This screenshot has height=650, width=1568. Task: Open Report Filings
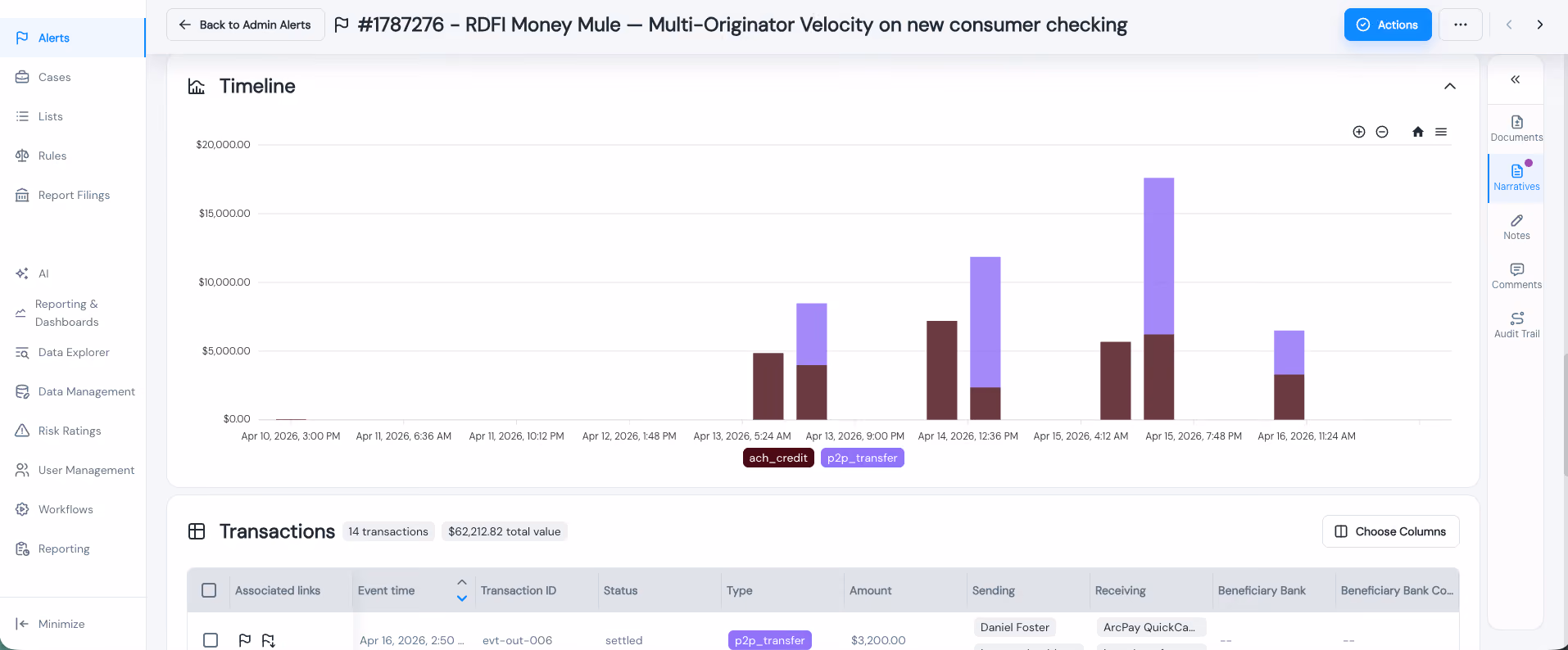point(72,195)
